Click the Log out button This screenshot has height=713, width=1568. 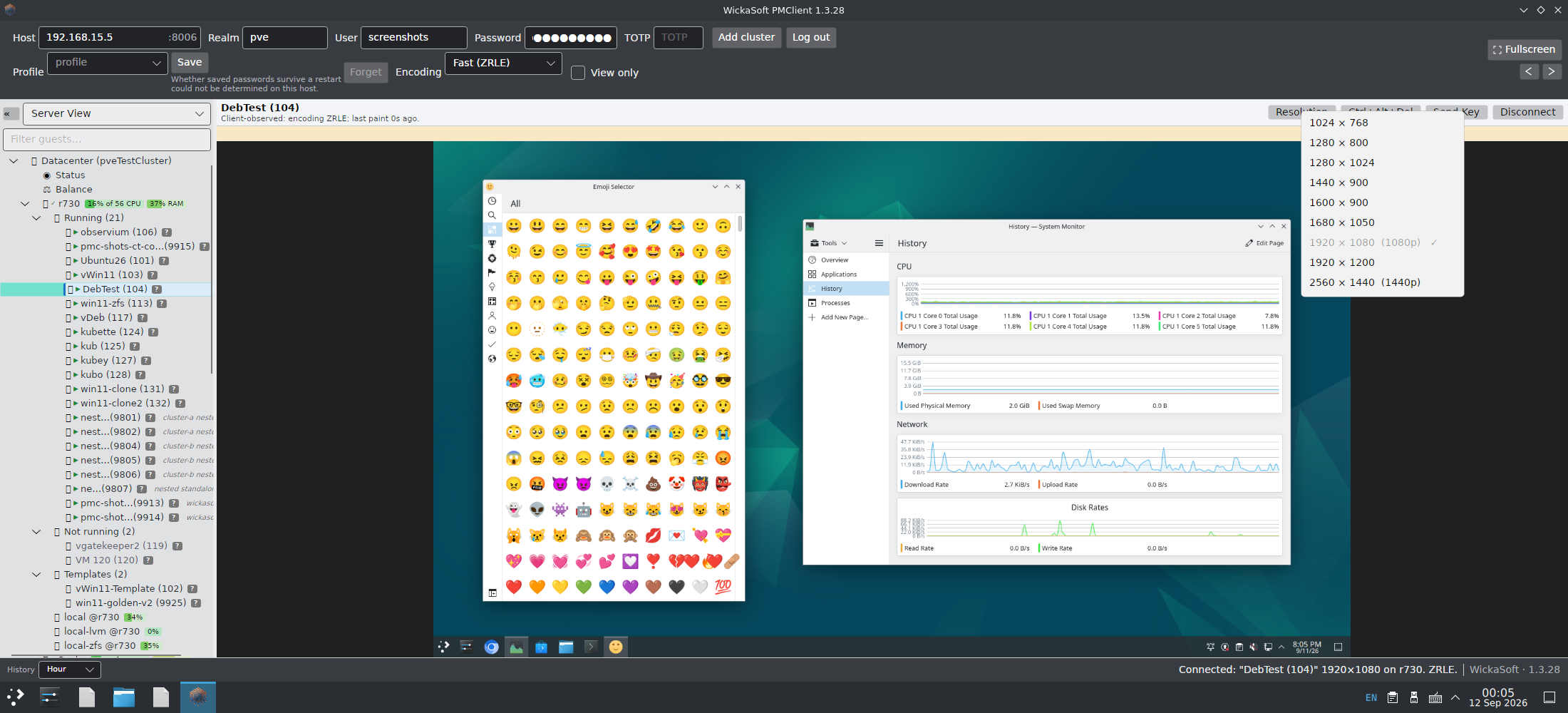click(x=811, y=38)
